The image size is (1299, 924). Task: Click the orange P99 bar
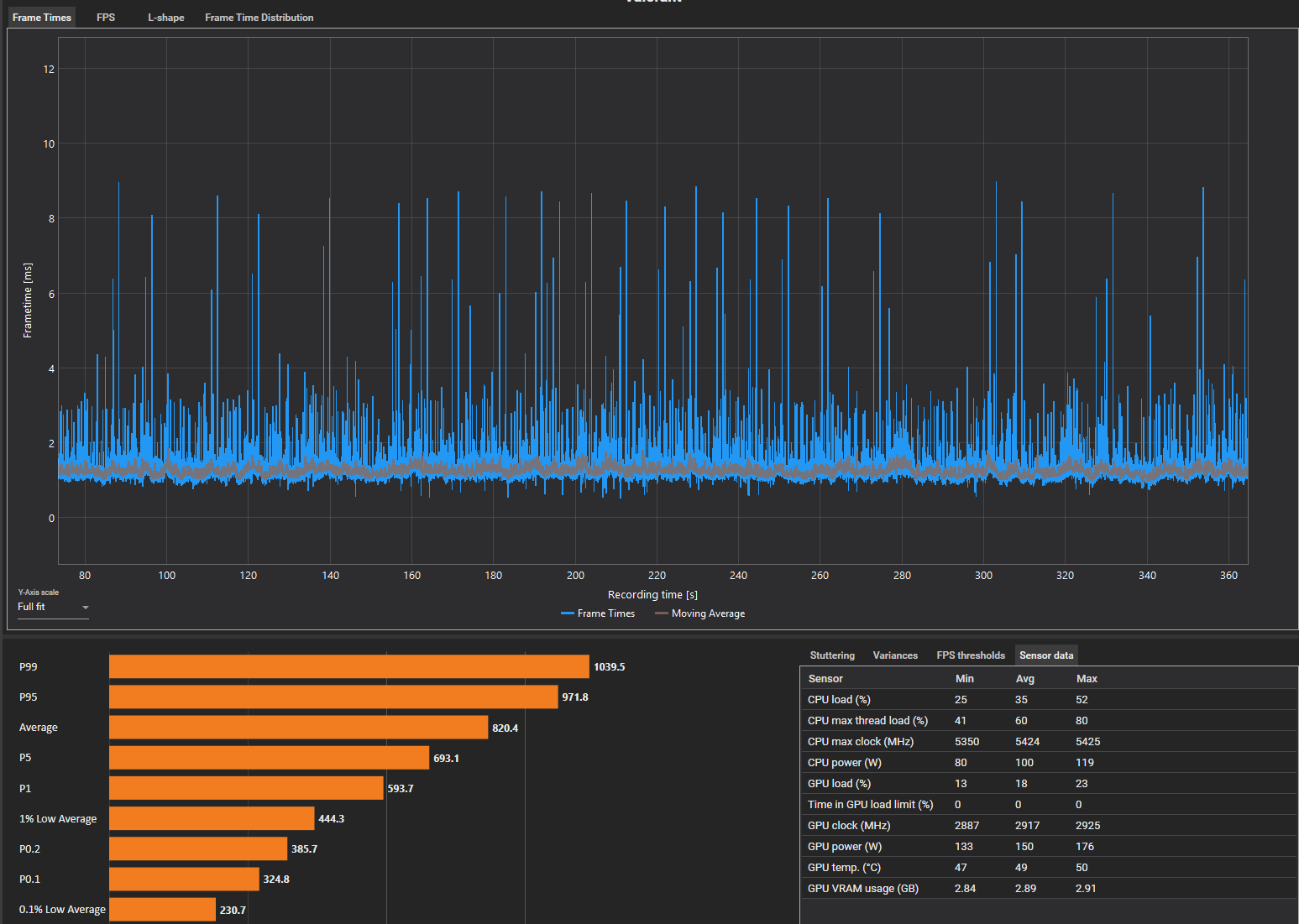pos(348,667)
